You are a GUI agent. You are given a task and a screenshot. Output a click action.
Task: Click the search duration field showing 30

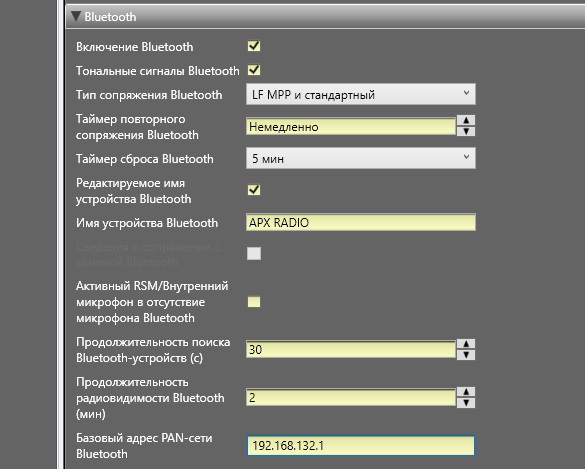click(x=351, y=349)
